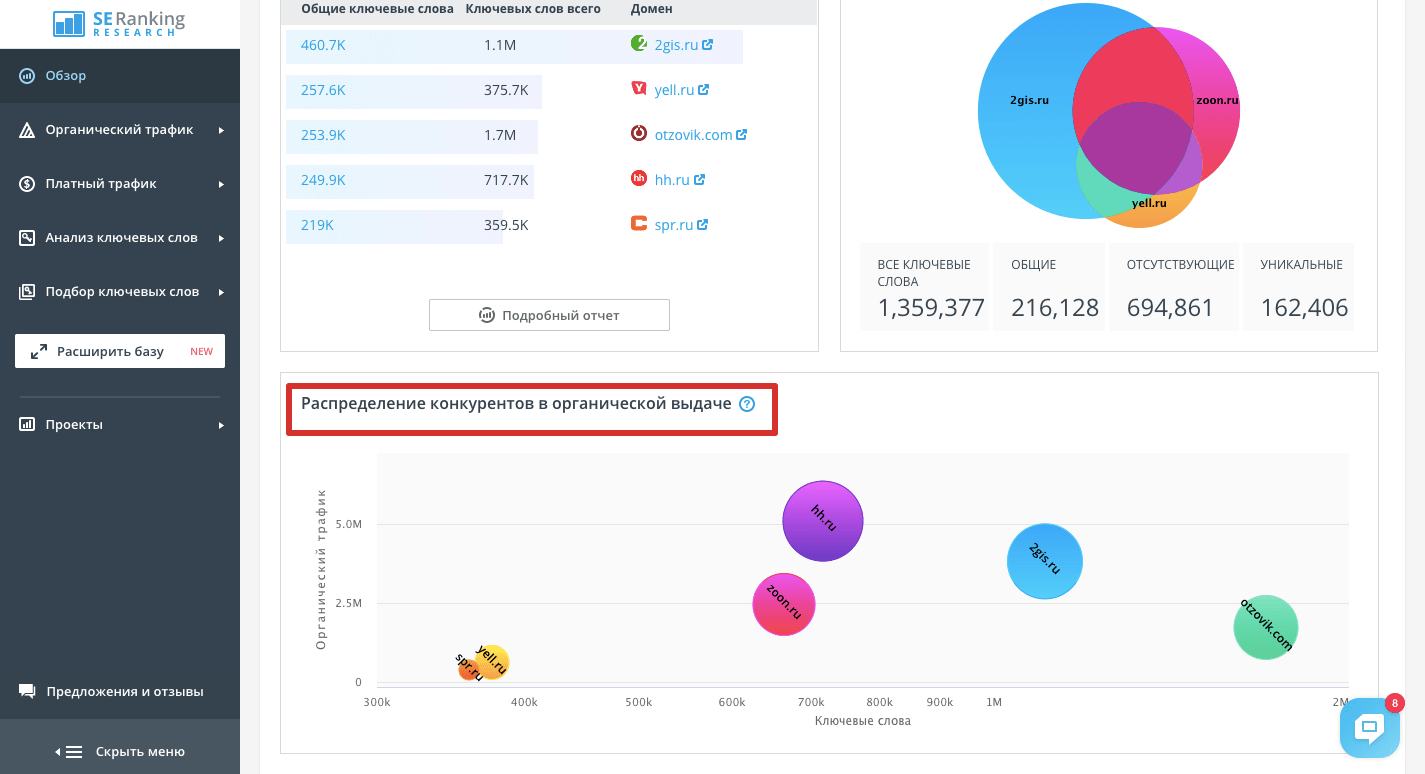The width and height of the screenshot is (1425, 774).
Task: Click the zoon.ru pink bubble in scatter chart
Action: 784,605
